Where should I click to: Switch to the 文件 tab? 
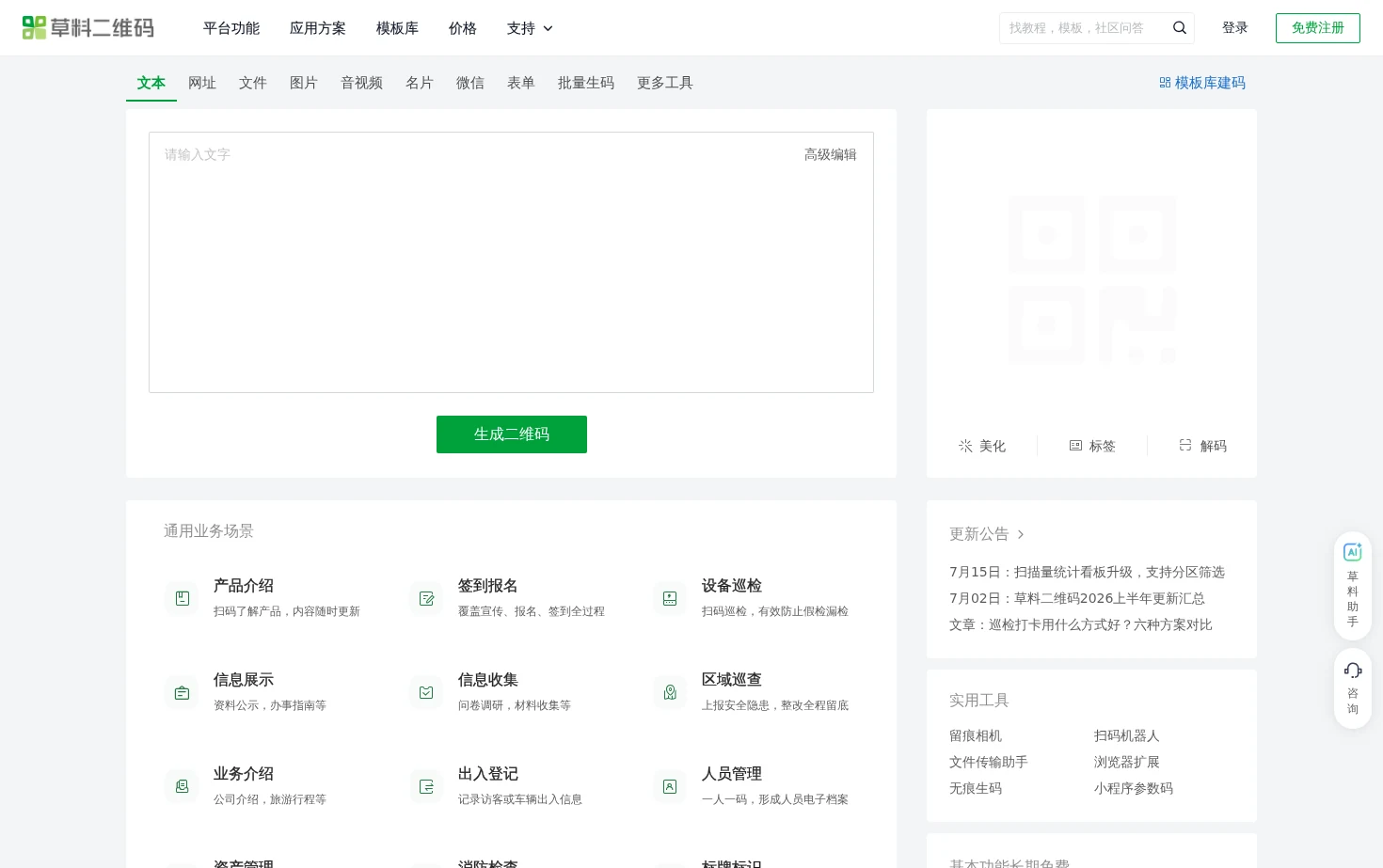coord(253,83)
